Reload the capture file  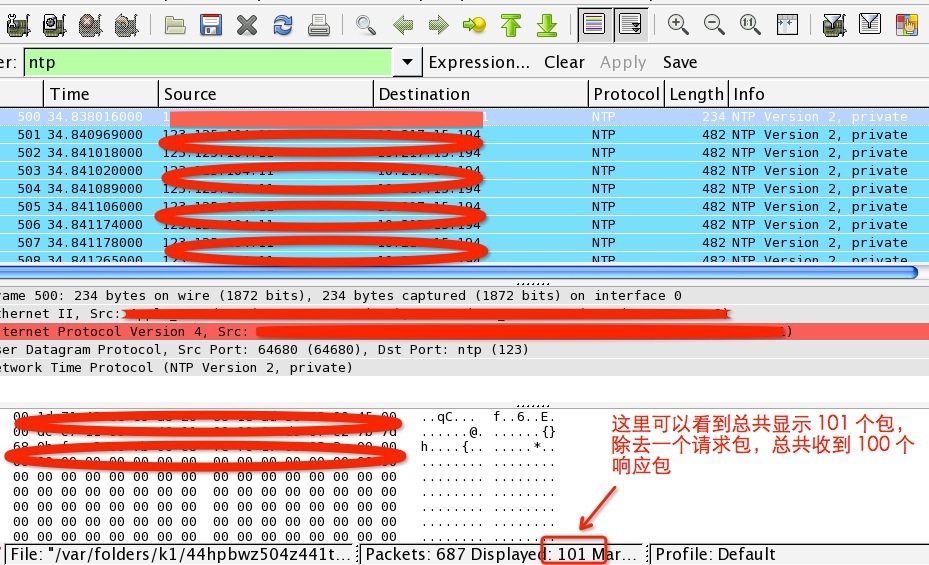click(283, 25)
